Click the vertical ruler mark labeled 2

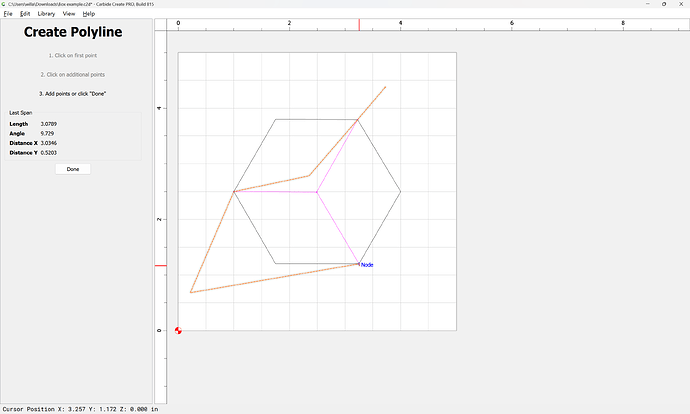pyautogui.click(x=159, y=219)
